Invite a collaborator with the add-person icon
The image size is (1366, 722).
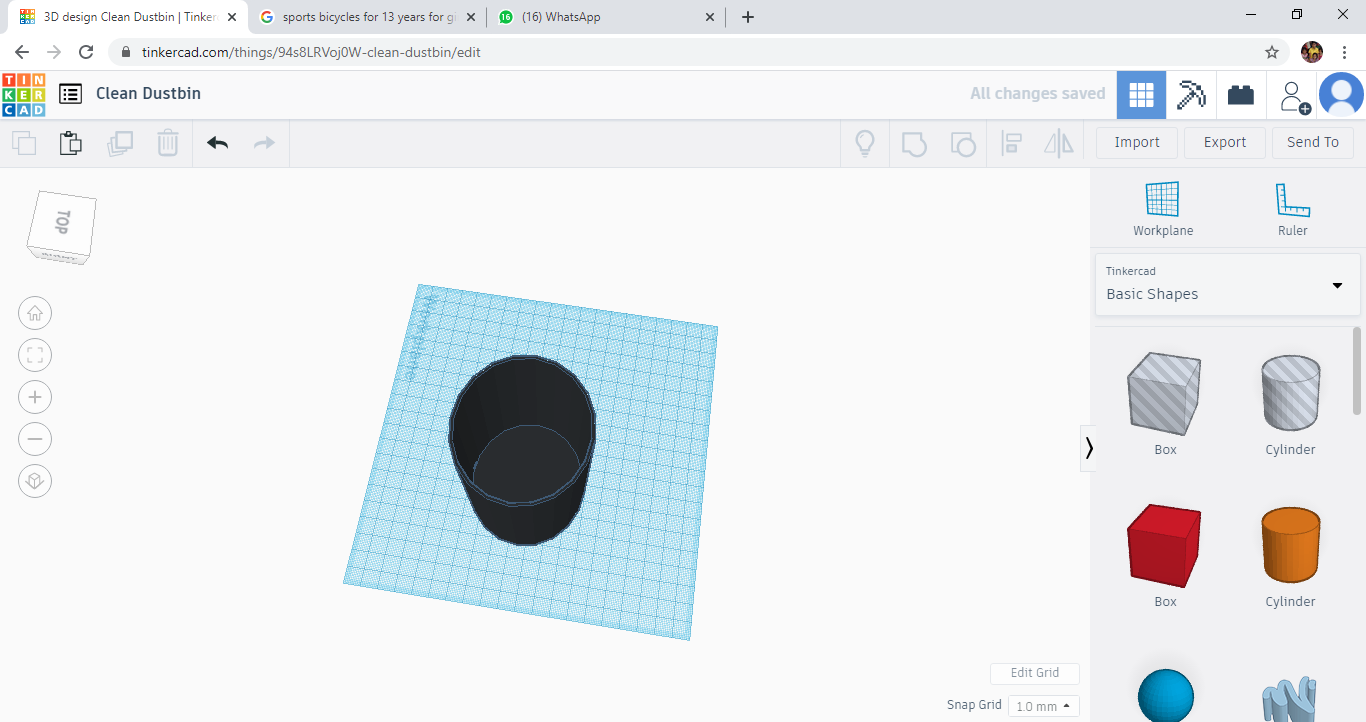[1294, 96]
